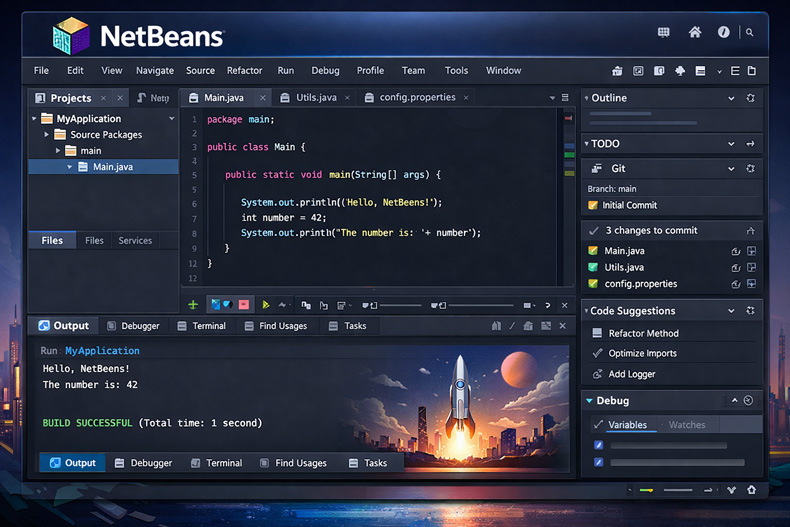The height and width of the screenshot is (527, 790).
Task: Toggle the first Debug variable checkbox
Action: coord(599,445)
